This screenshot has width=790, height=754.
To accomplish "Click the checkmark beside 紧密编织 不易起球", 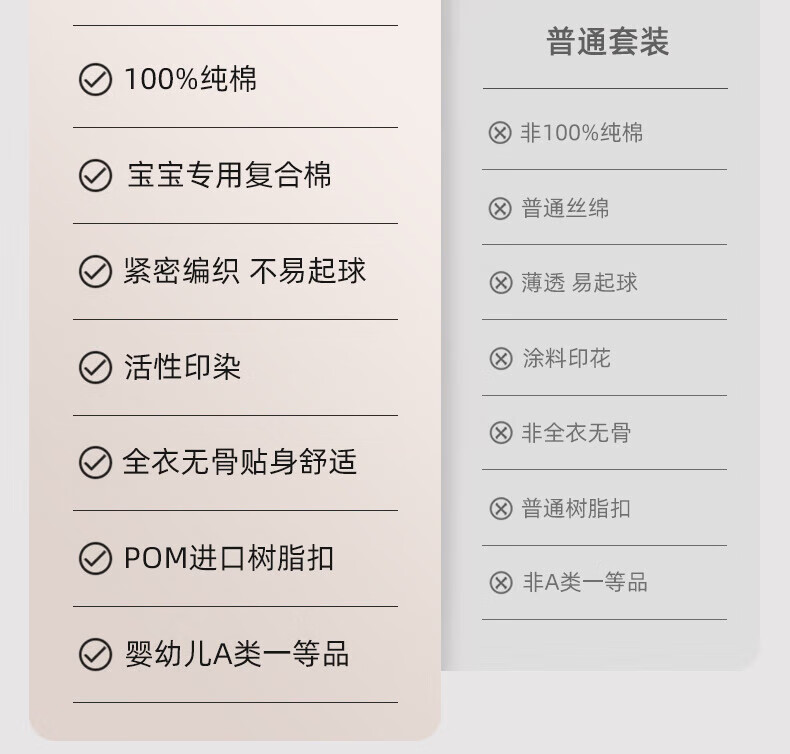I will point(95,272).
